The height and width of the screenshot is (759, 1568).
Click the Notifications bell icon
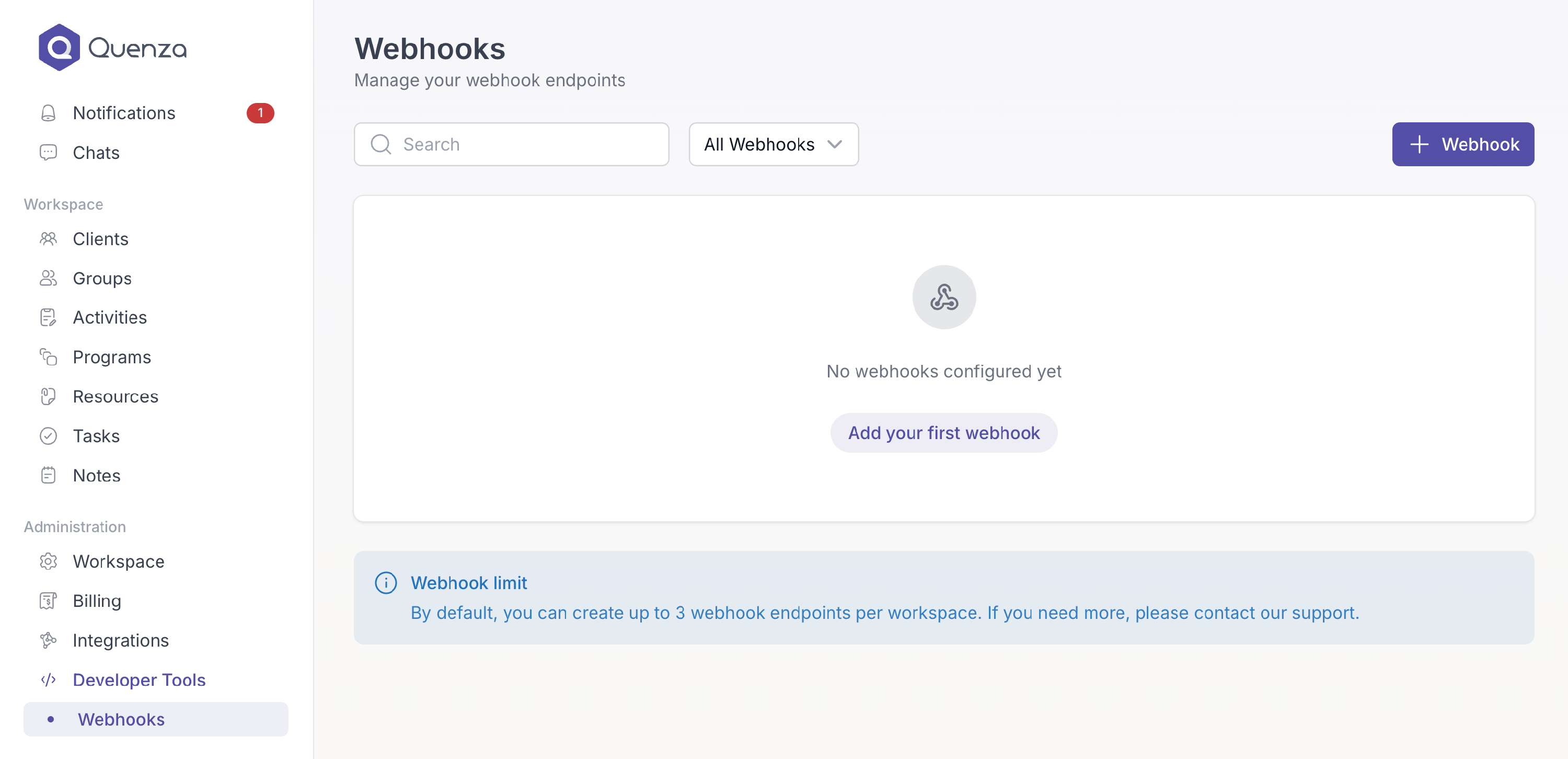(x=48, y=113)
